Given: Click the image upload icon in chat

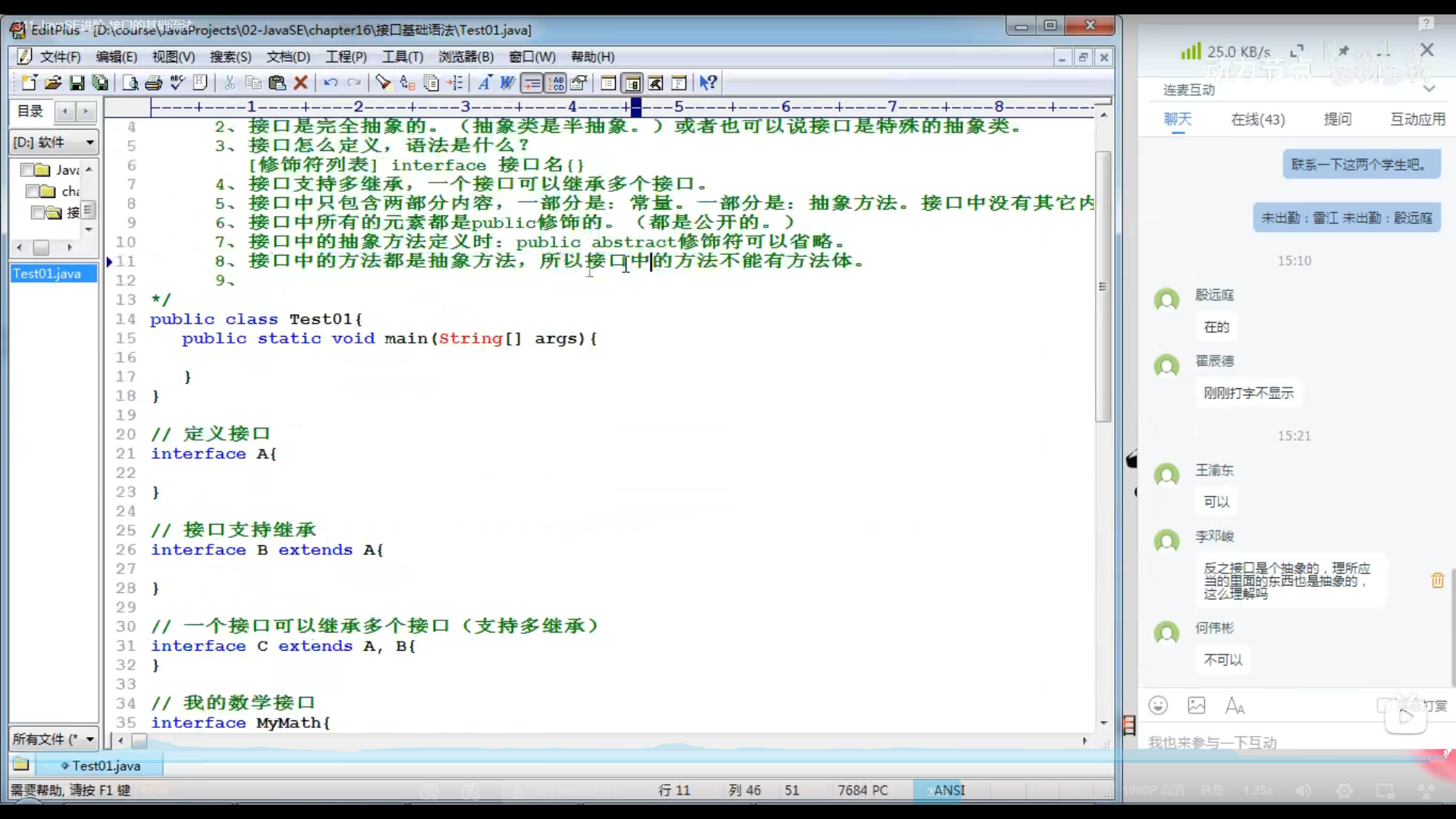Looking at the screenshot, I should tap(1197, 706).
